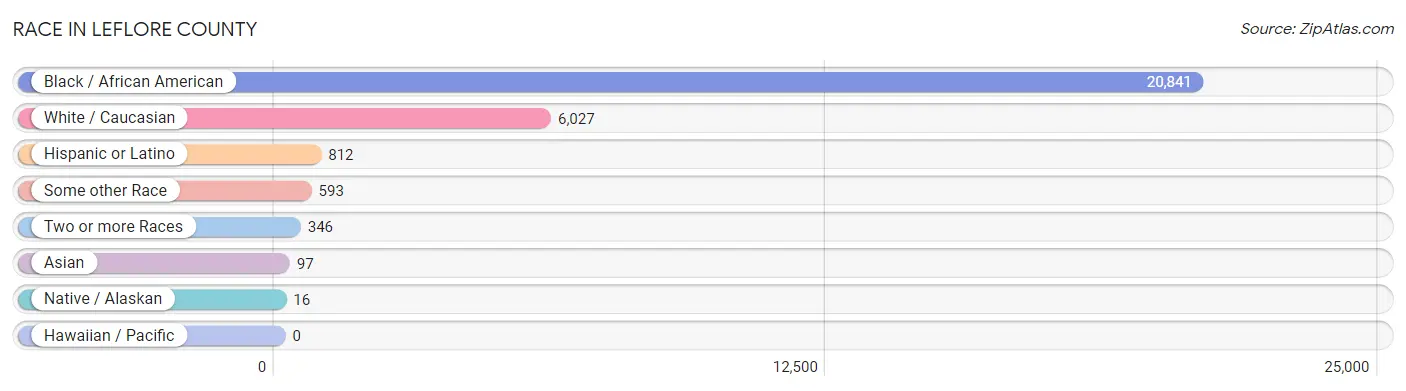Click the Race in Leflore County title
Viewport: 1406px width, 391px height.
135,29
